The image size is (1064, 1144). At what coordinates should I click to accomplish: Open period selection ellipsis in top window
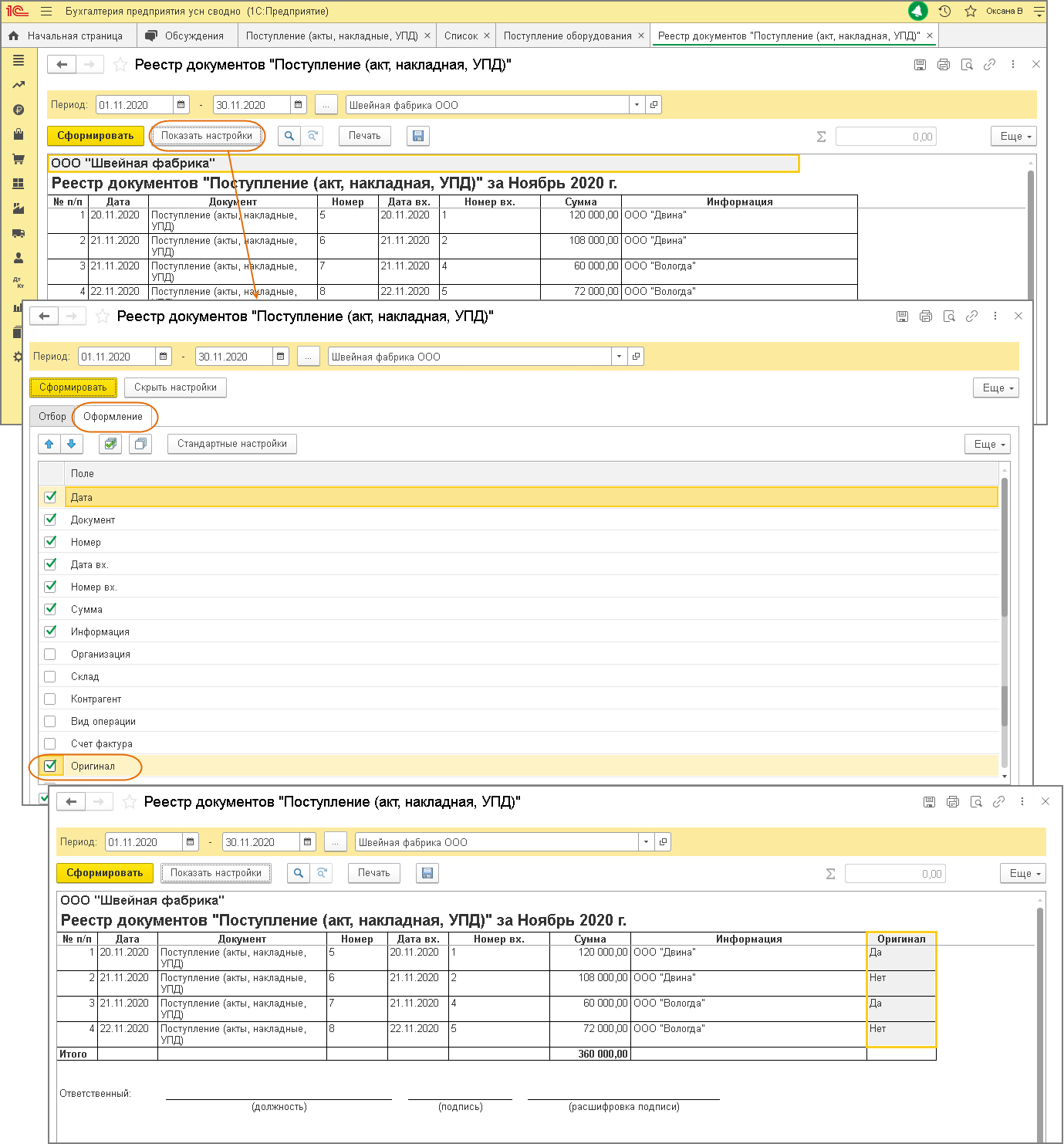326,105
